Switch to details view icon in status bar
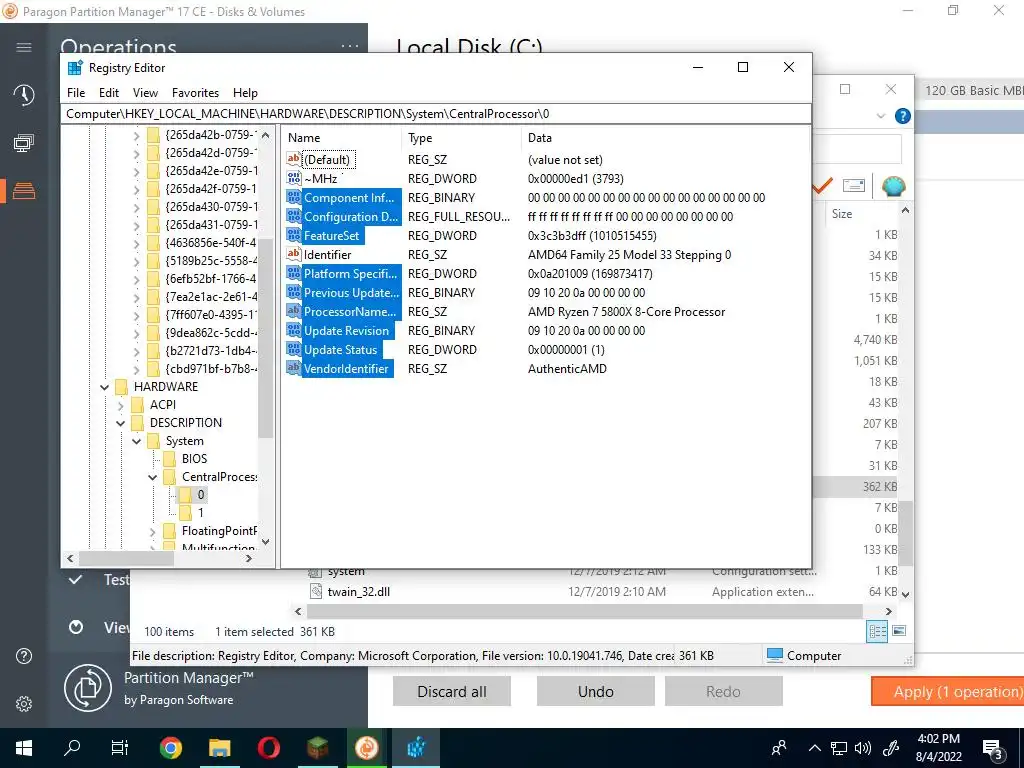The width and height of the screenshot is (1024, 768). [x=877, y=631]
